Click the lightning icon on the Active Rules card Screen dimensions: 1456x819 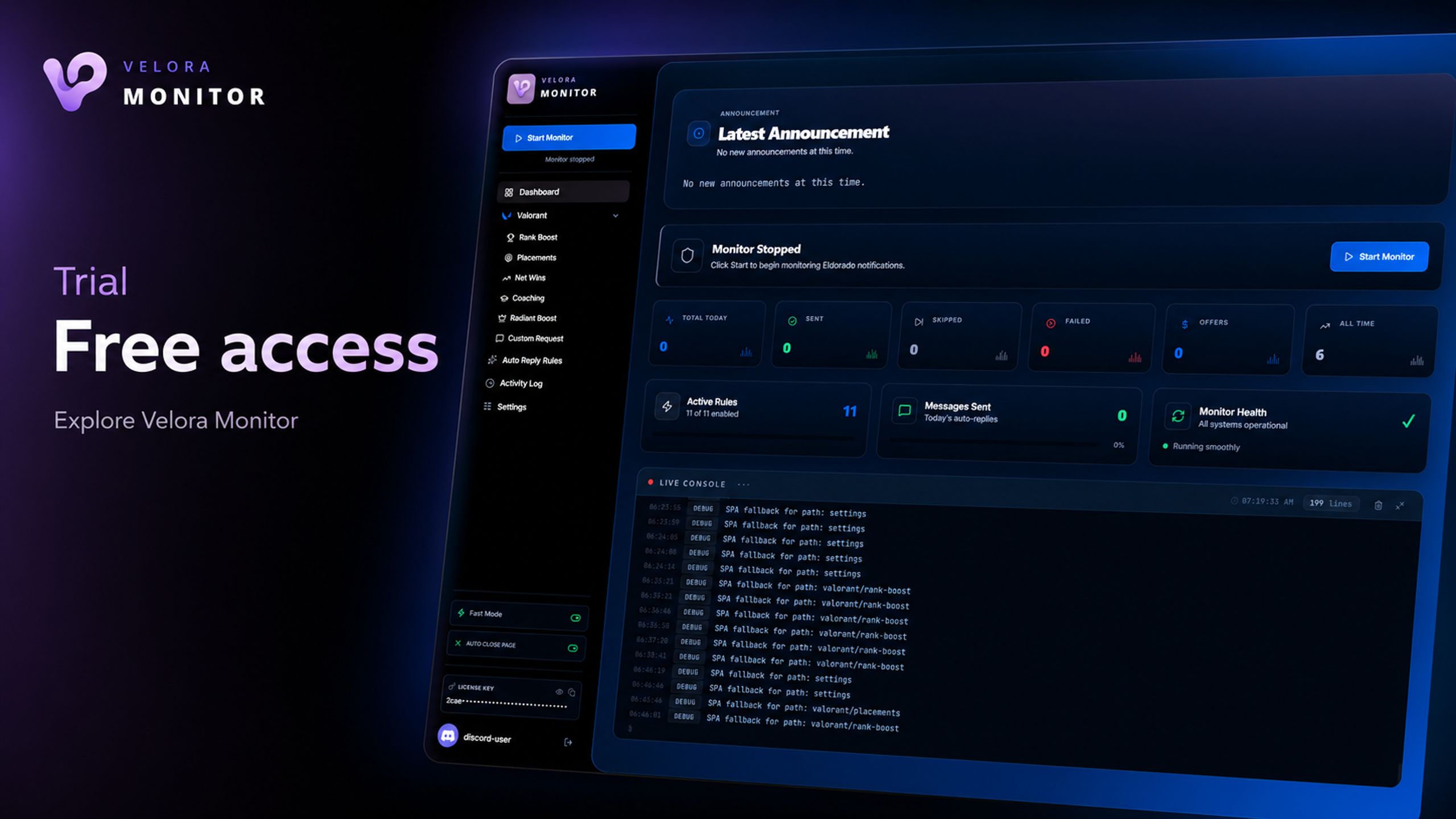point(667,406)
